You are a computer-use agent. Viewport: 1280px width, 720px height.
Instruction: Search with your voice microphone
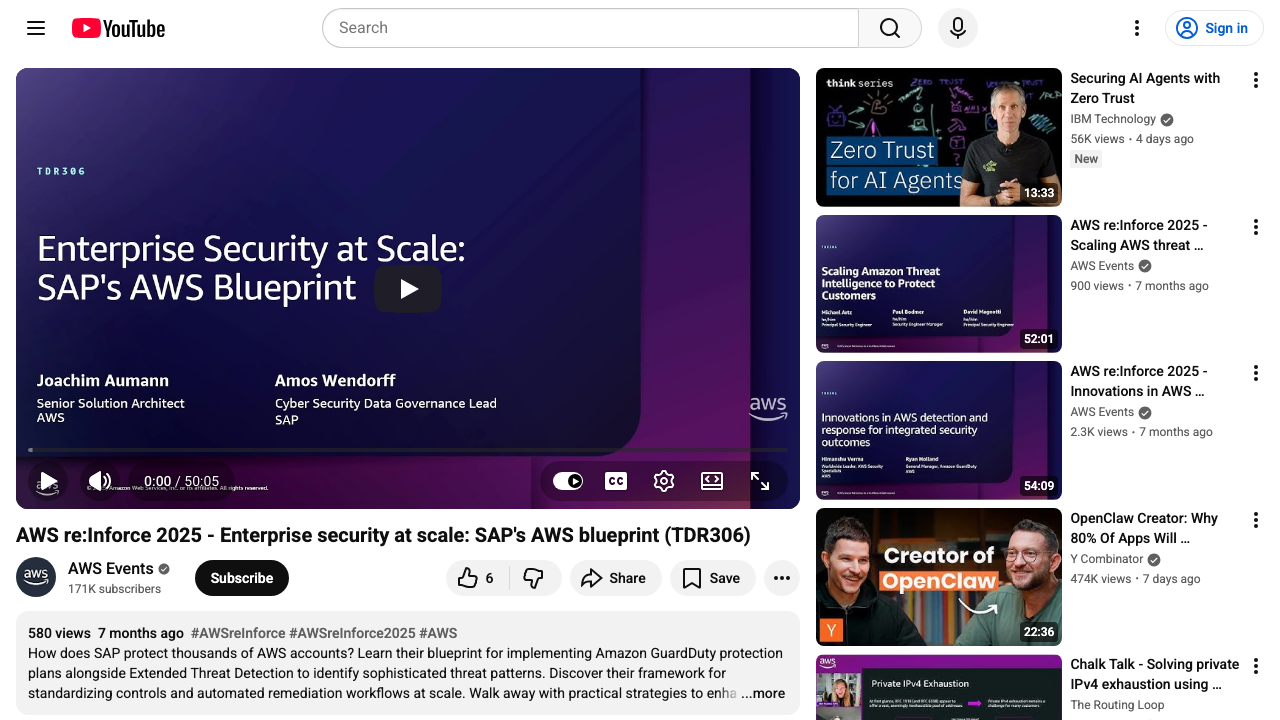[x=958, y=28]
